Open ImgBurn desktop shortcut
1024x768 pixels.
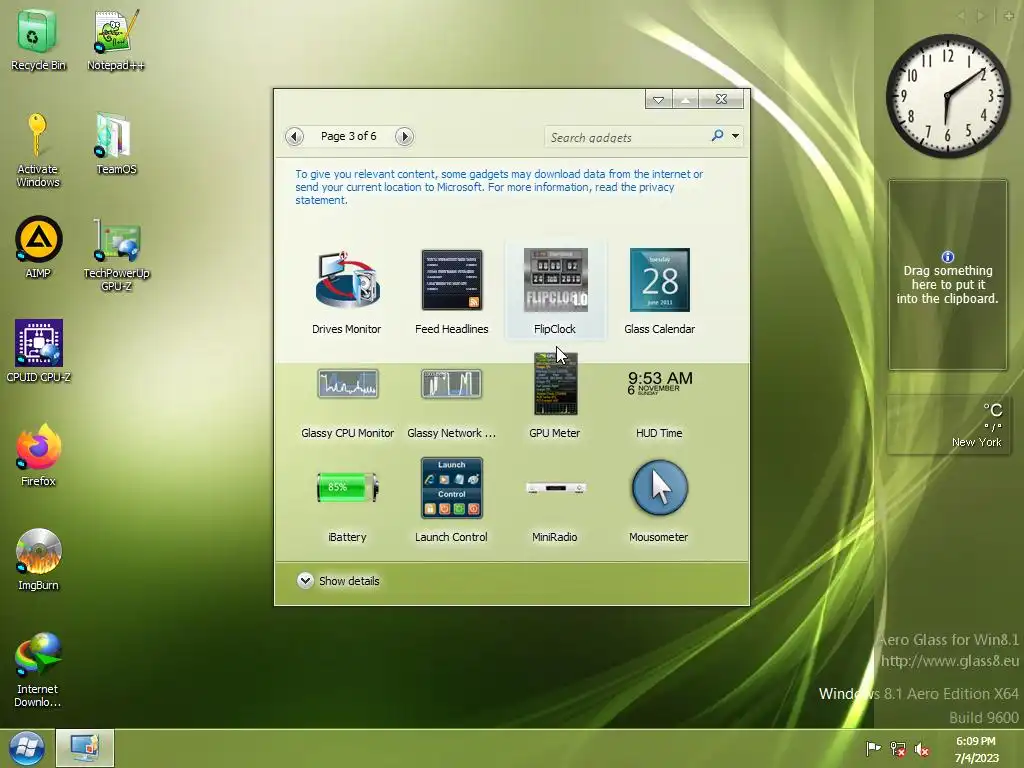(x=38, y=560)
